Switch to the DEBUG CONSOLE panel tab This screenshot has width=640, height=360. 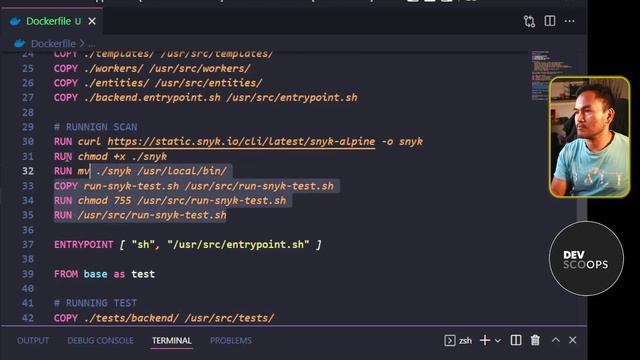tap(100, 340)
